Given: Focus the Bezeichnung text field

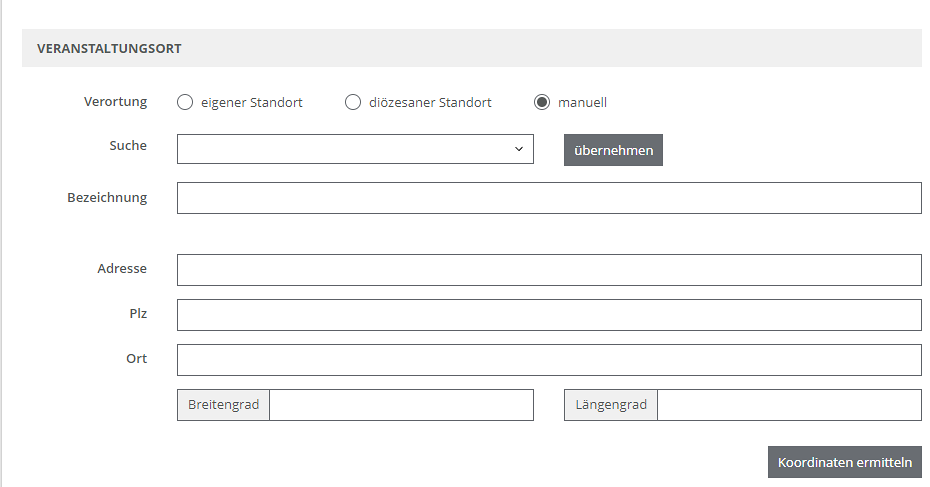Looking at the screenshot, I should [x=548, y=198].
